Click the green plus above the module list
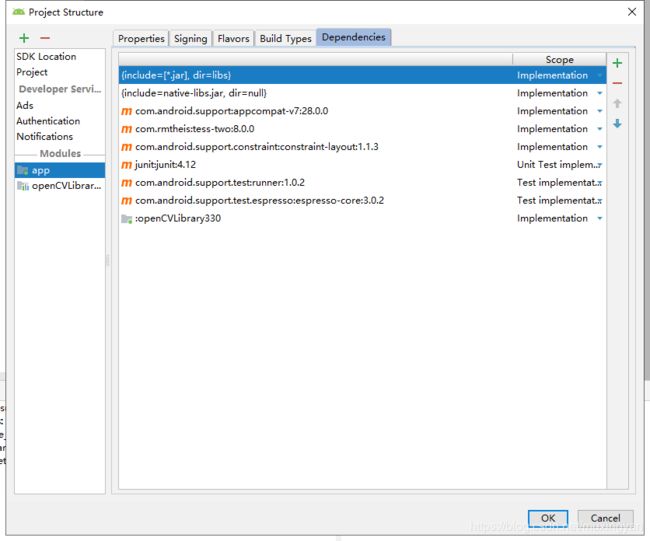 coord(24,38)
